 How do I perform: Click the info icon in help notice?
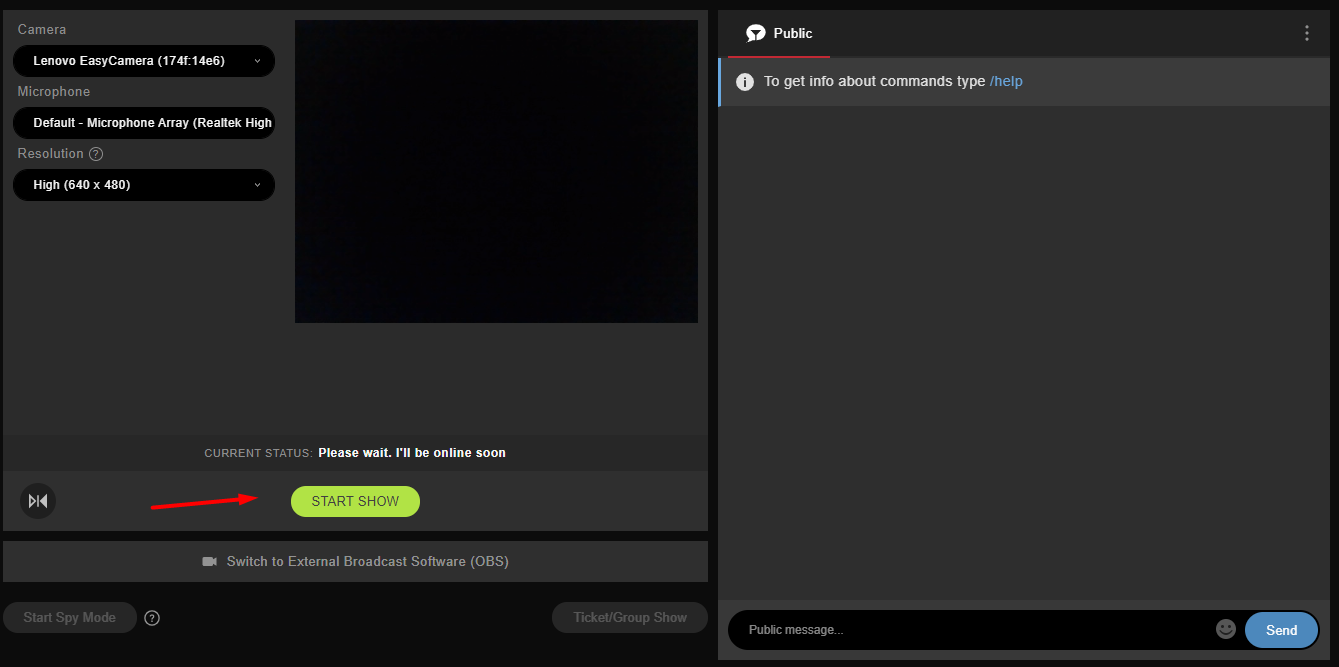pos(745,82)
